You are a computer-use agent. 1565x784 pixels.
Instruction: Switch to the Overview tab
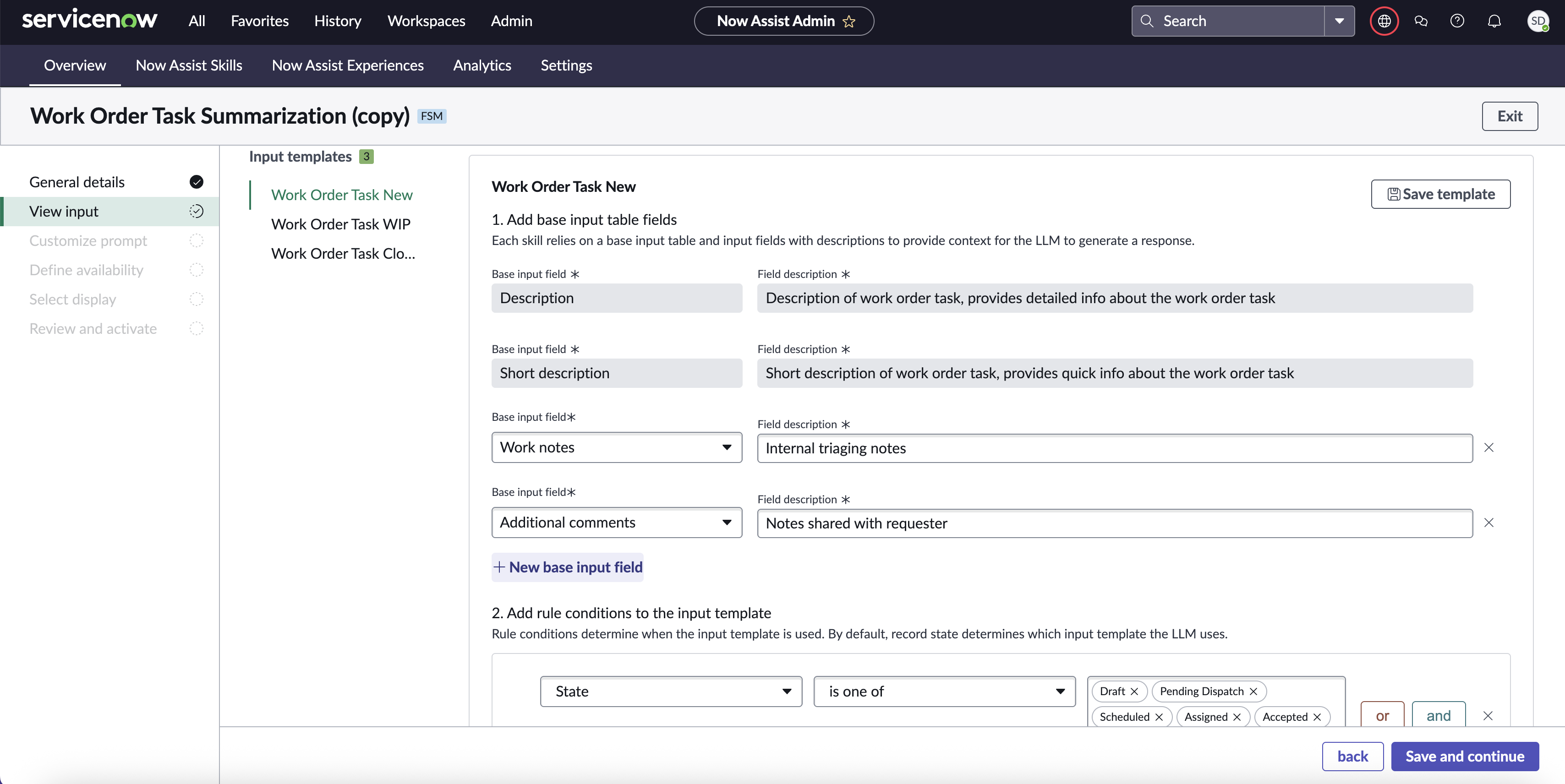tap(75, 65)
